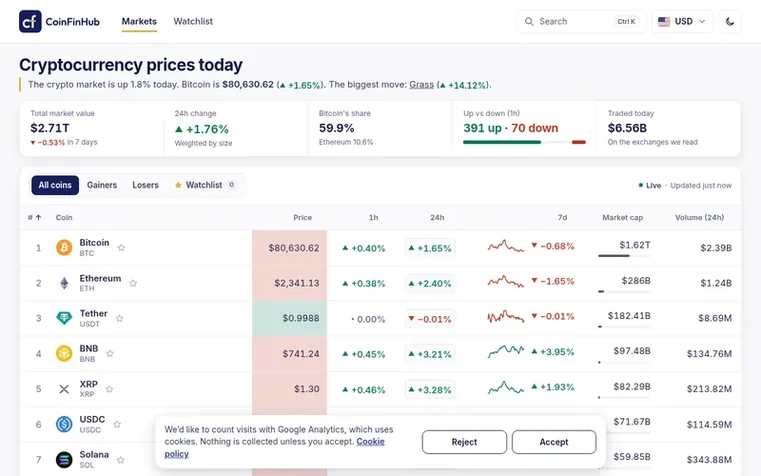Click the USDC coin icon
This screenshot has height=476, width=761.
[64, 424]
